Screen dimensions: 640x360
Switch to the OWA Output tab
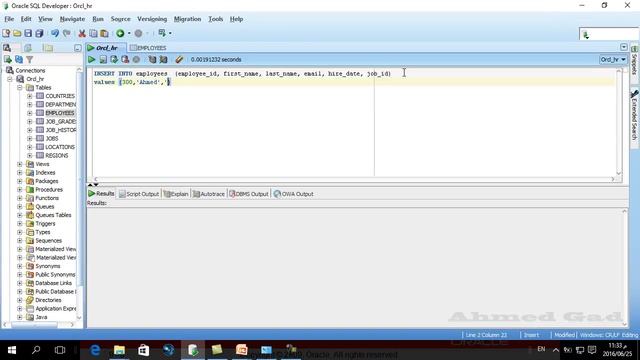(x=293, y=194)
